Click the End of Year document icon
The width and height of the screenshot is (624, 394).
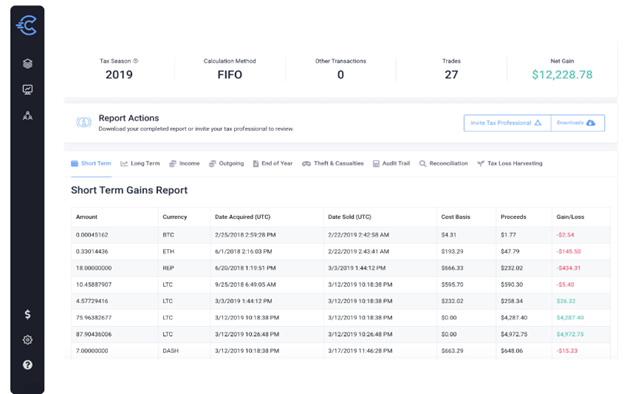point(255,164)
